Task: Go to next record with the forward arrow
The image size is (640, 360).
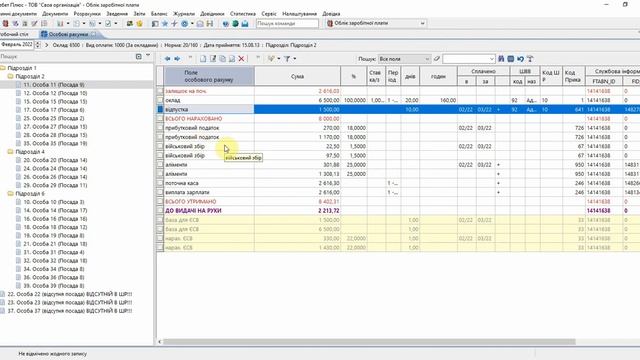Action: point(177,59)
